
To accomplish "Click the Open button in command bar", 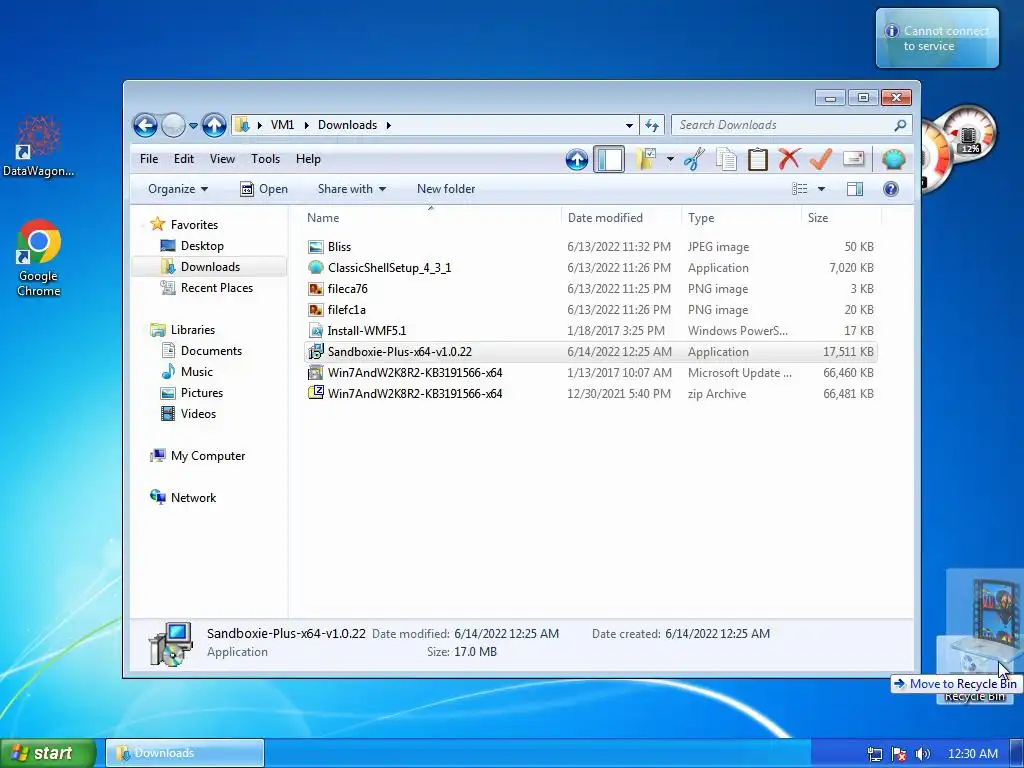I will [264, 189].
